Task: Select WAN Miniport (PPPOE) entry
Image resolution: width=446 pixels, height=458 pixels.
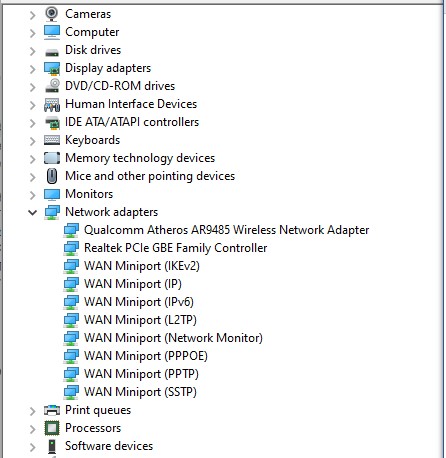Action: [146, 356]
